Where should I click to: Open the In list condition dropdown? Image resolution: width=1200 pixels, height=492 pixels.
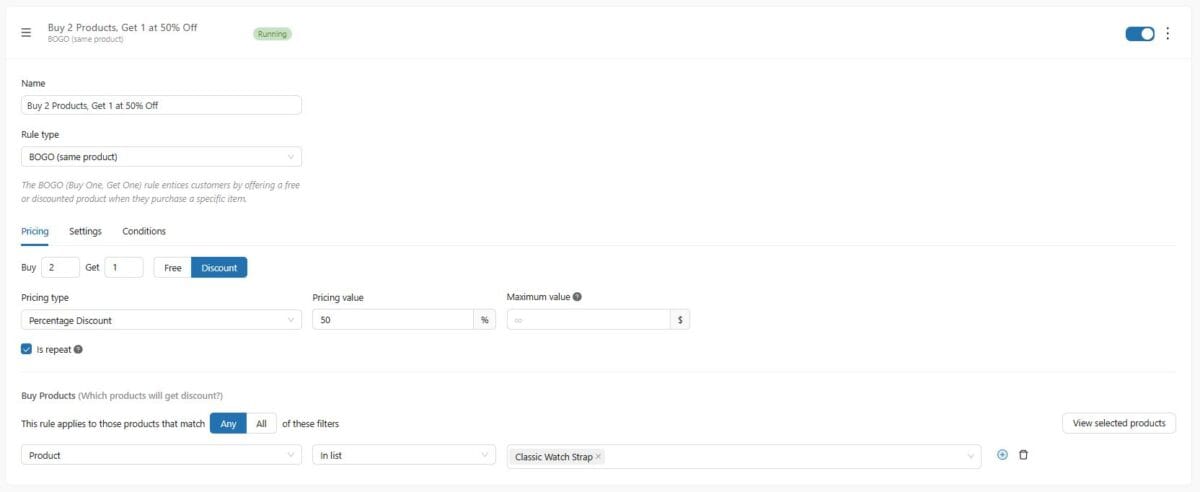[x=403, y=455]
